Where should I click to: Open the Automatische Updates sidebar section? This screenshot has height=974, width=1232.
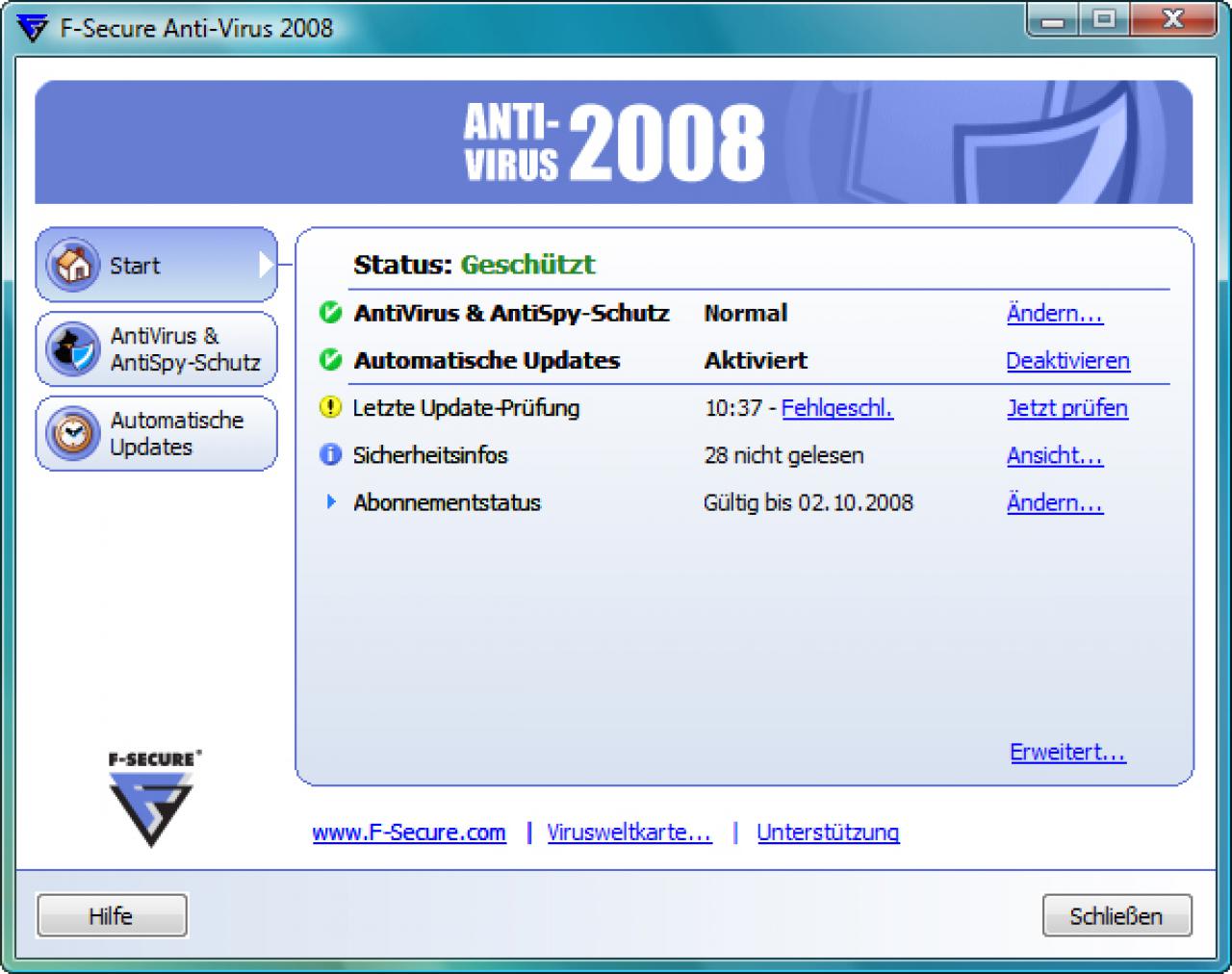click(156, 434)
